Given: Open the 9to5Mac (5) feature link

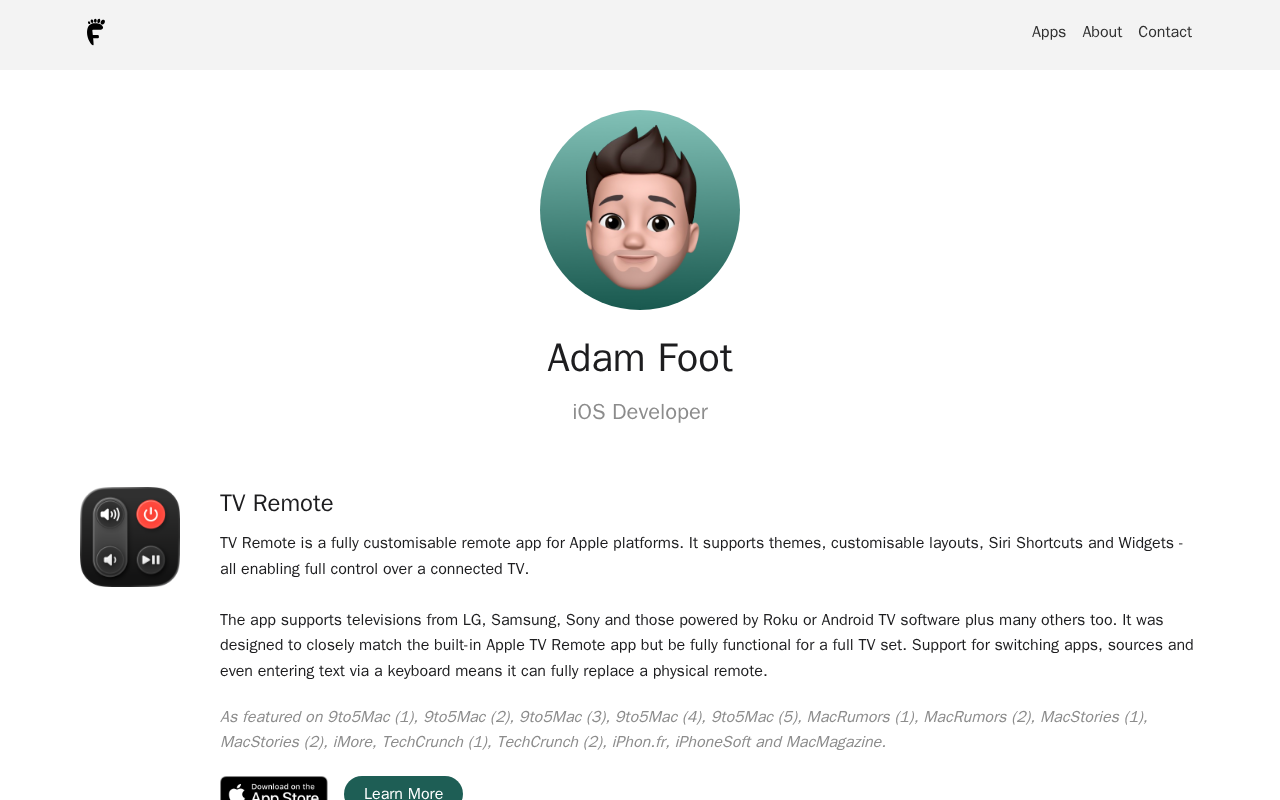Looking at the screenshot, I should (x=755, y=717).
